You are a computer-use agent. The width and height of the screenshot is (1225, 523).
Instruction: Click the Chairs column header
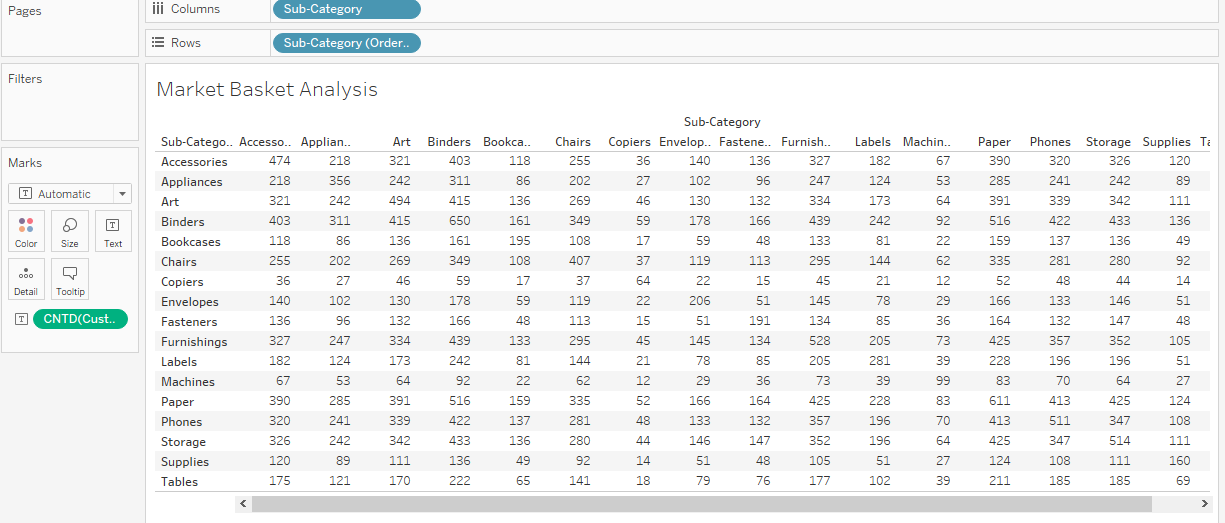pyautogui.click(x=573, y=142)
